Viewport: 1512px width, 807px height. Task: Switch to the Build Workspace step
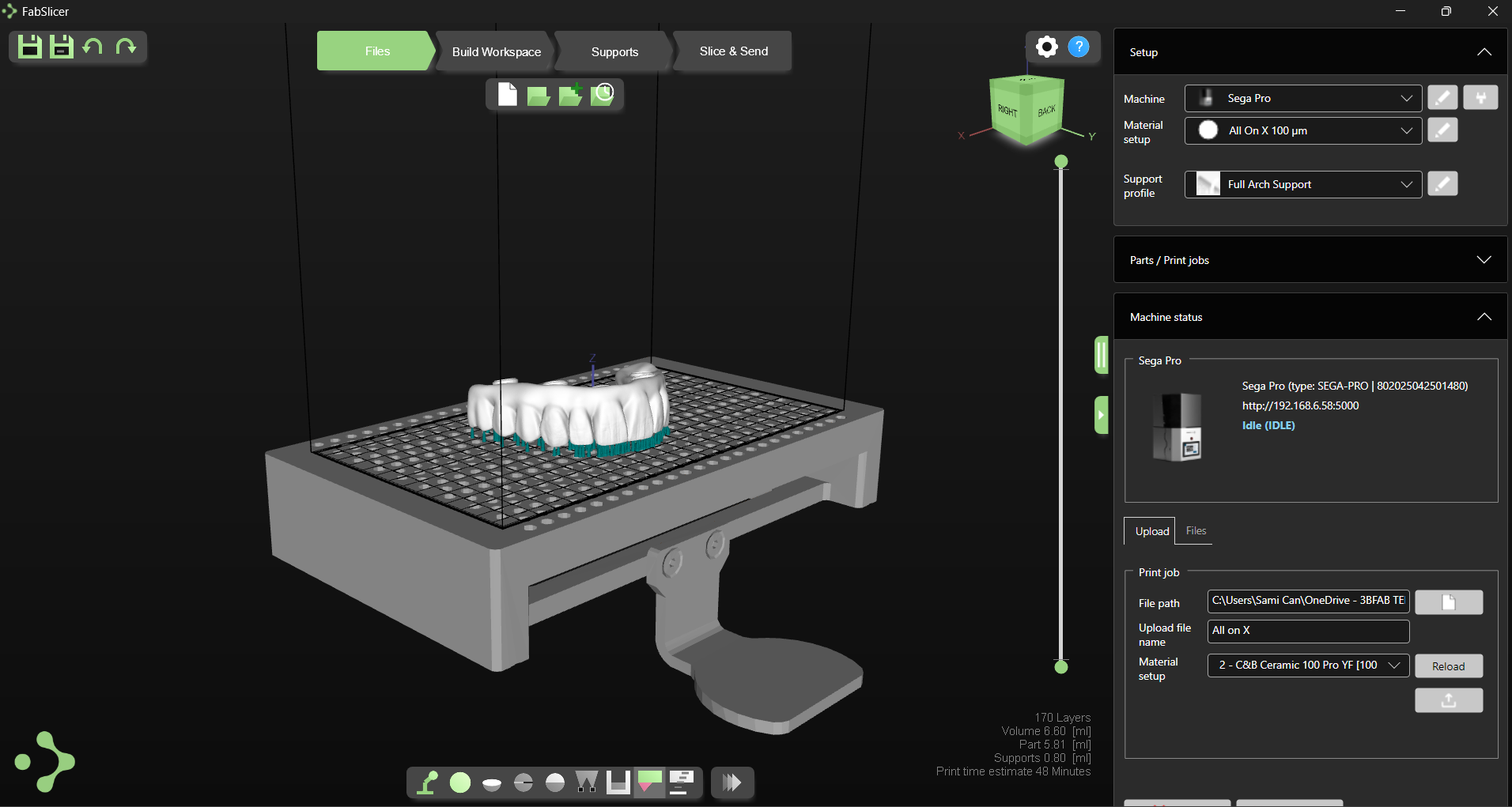[496, 51]
